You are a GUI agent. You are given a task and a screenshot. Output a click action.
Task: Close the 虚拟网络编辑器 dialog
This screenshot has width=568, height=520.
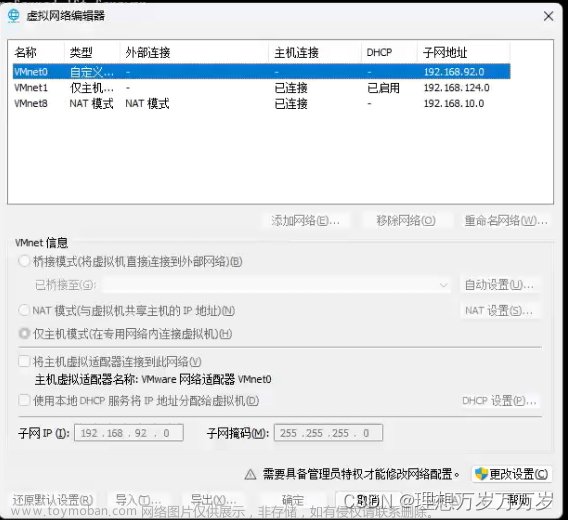(x=548, y=16)
